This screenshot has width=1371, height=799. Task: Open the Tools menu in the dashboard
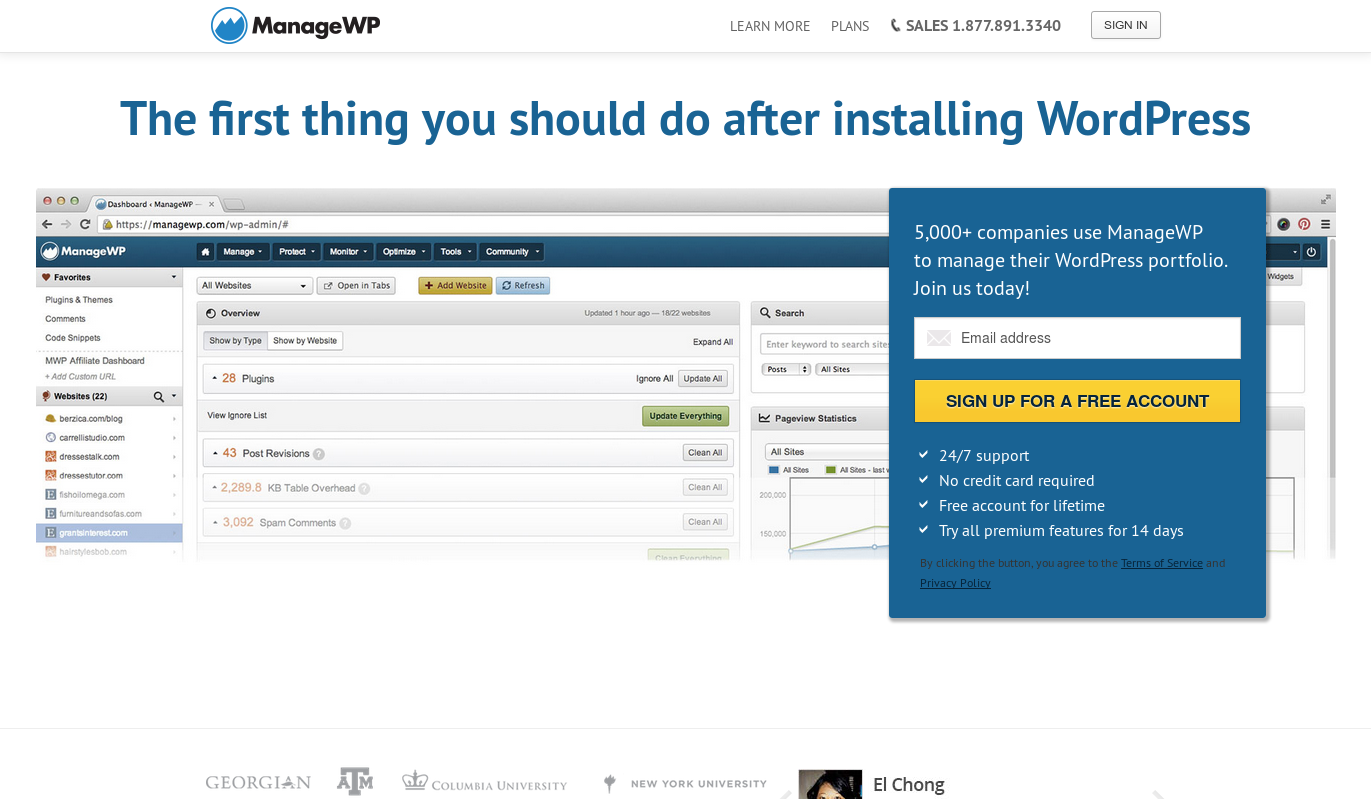[455, 252]
